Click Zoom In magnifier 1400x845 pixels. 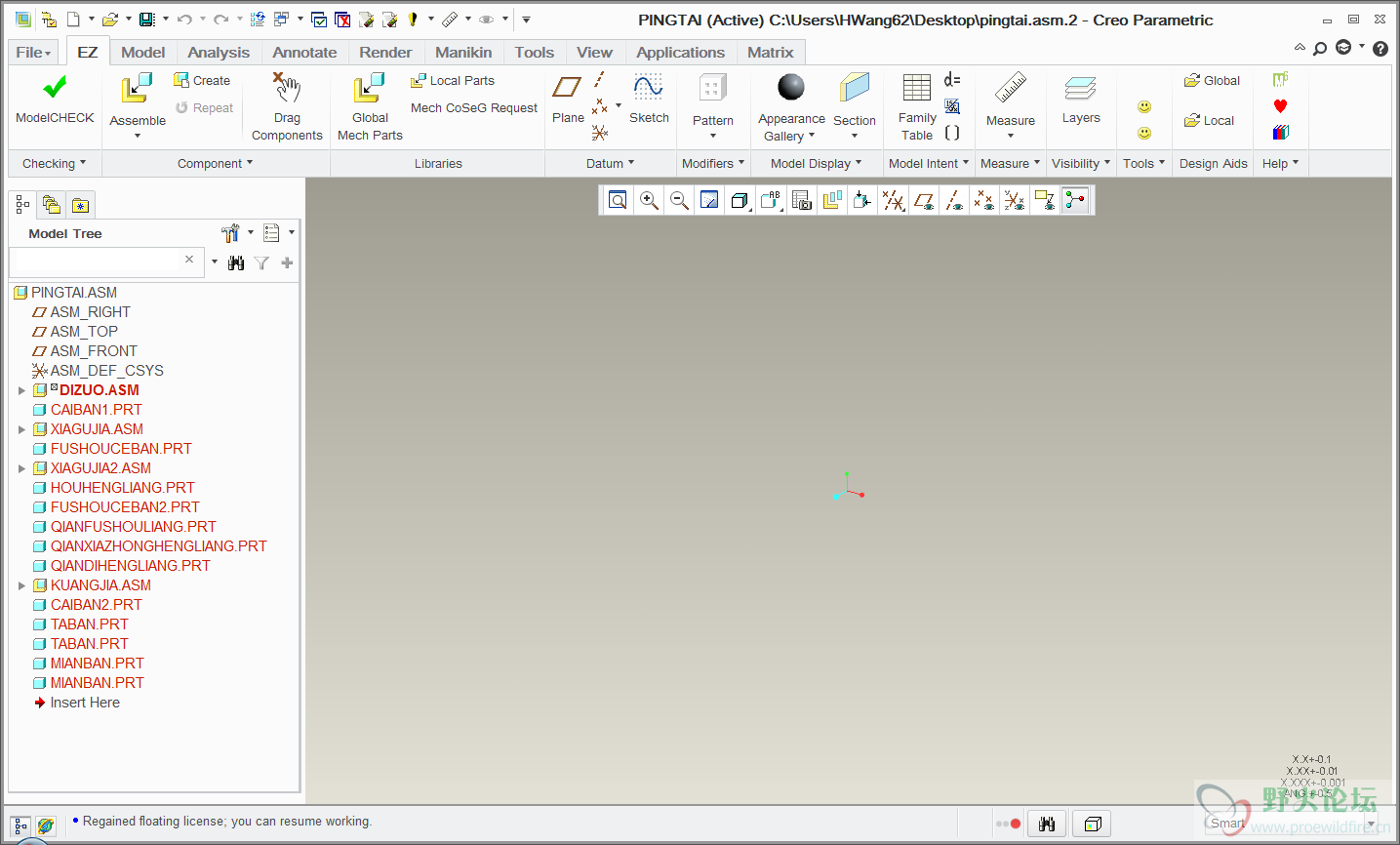coord(649,200)
